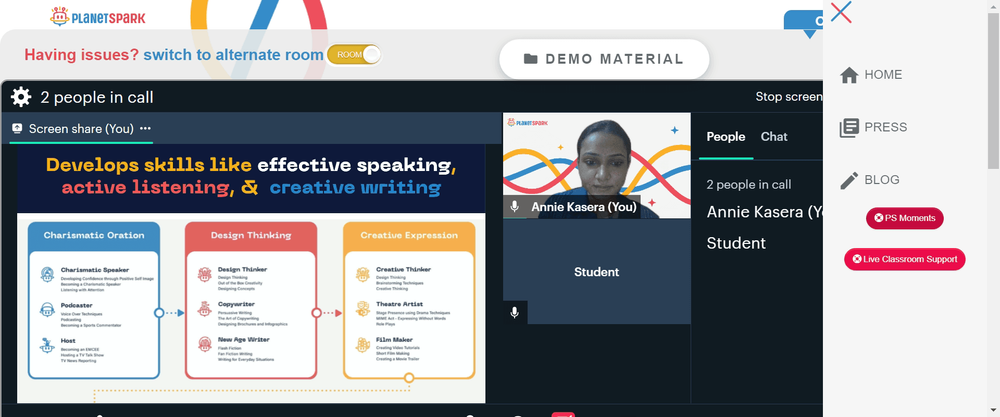Select the Student video tile
The height and width of the screenshot is (417, 1000).
tap(596, 272)
